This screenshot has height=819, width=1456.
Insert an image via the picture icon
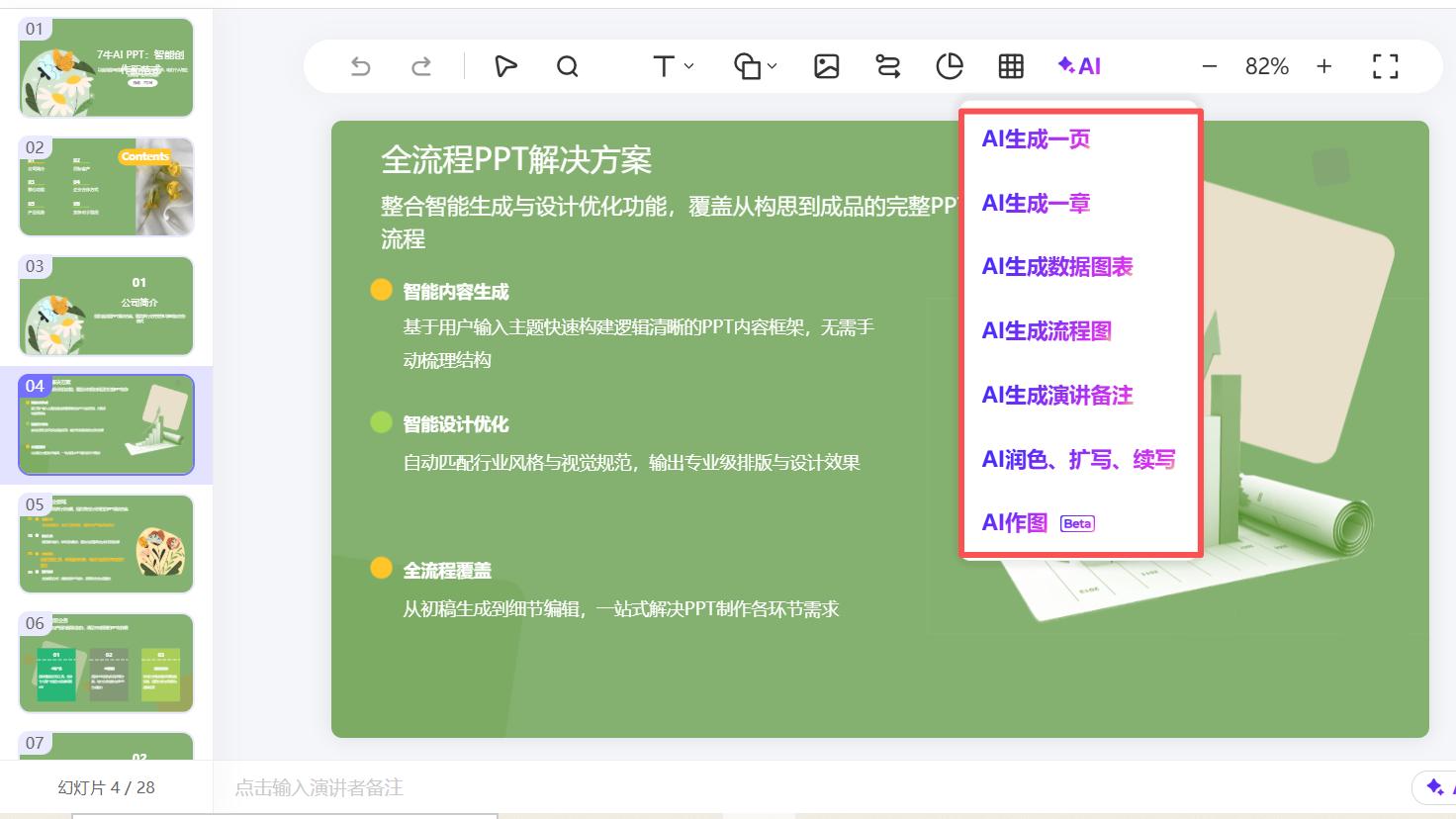click(827, 66)
